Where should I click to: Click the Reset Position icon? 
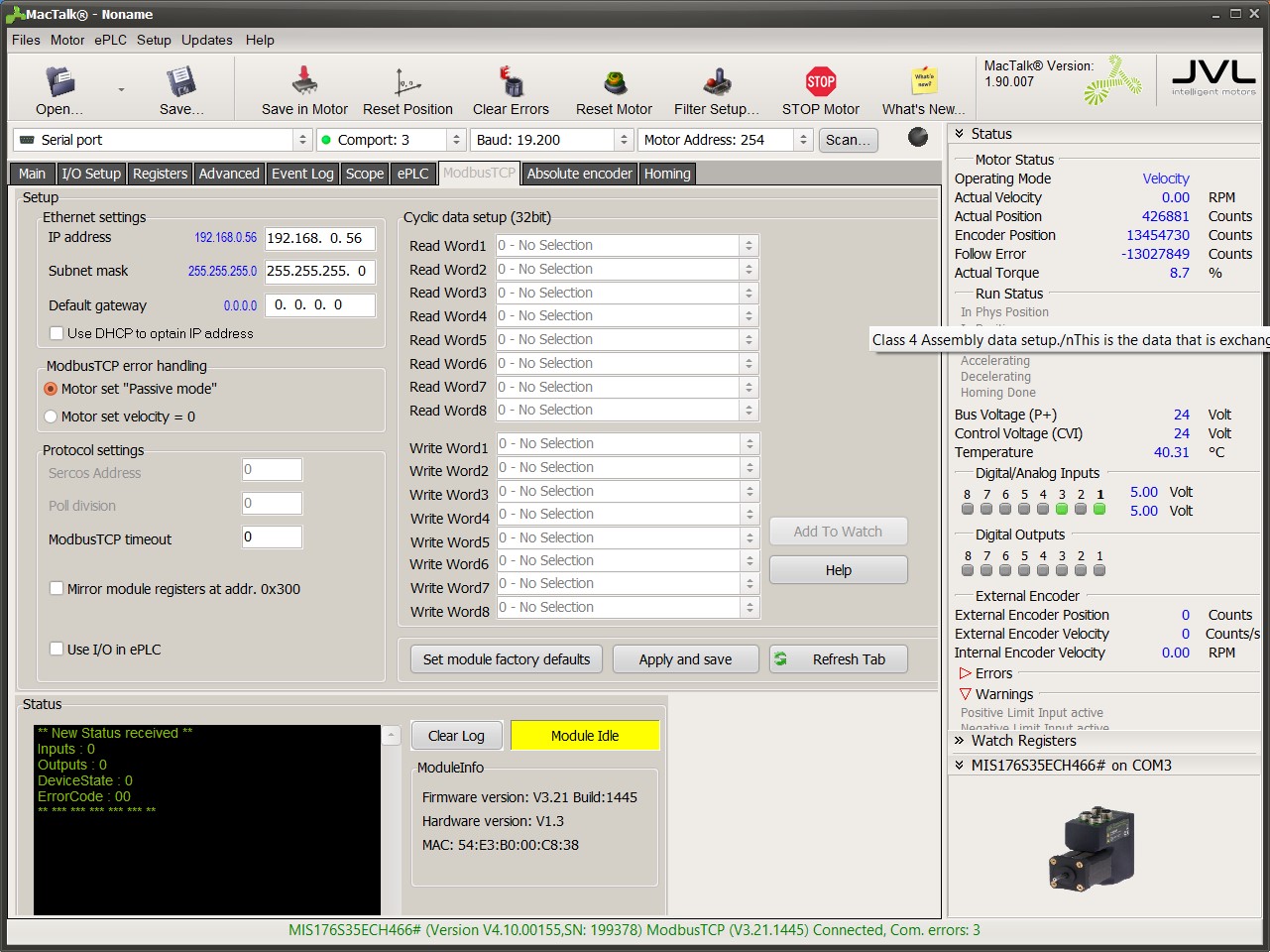[x=407, y=81]
